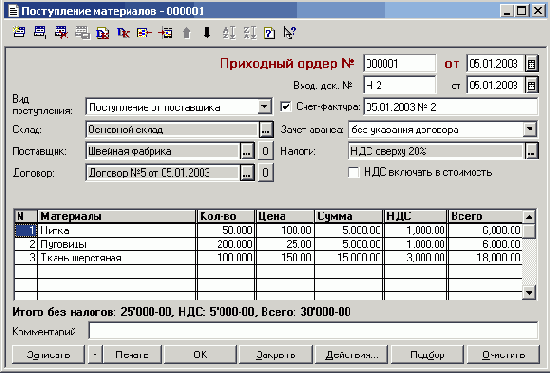Image resolution: width=550 pixels, height=373 pixels.
Task: Open the Зачет аванса dropdown list
Action: (x=530, y=129)
